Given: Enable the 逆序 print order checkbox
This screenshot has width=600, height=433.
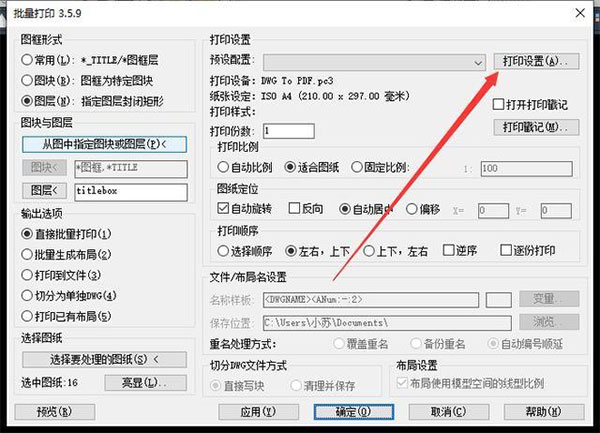Looking at the screenshot, I should 449,251.
